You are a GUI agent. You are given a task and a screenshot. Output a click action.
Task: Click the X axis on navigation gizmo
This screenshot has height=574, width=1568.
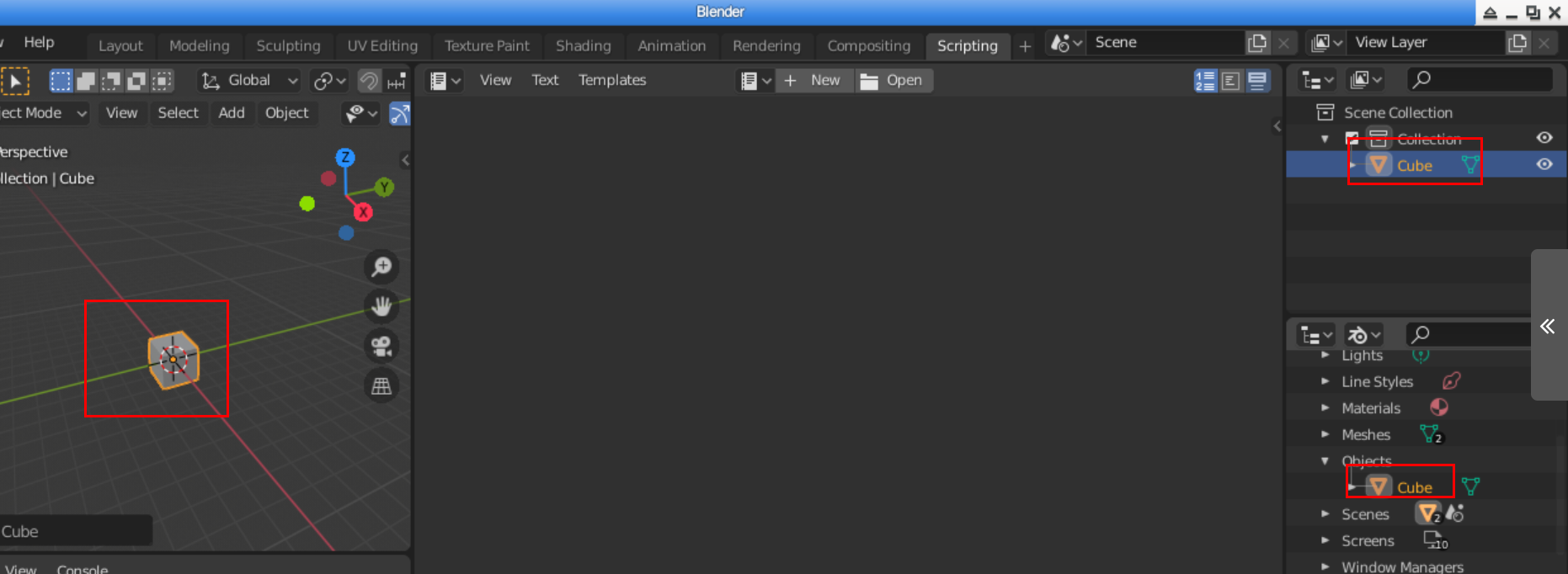click(363, 212)
